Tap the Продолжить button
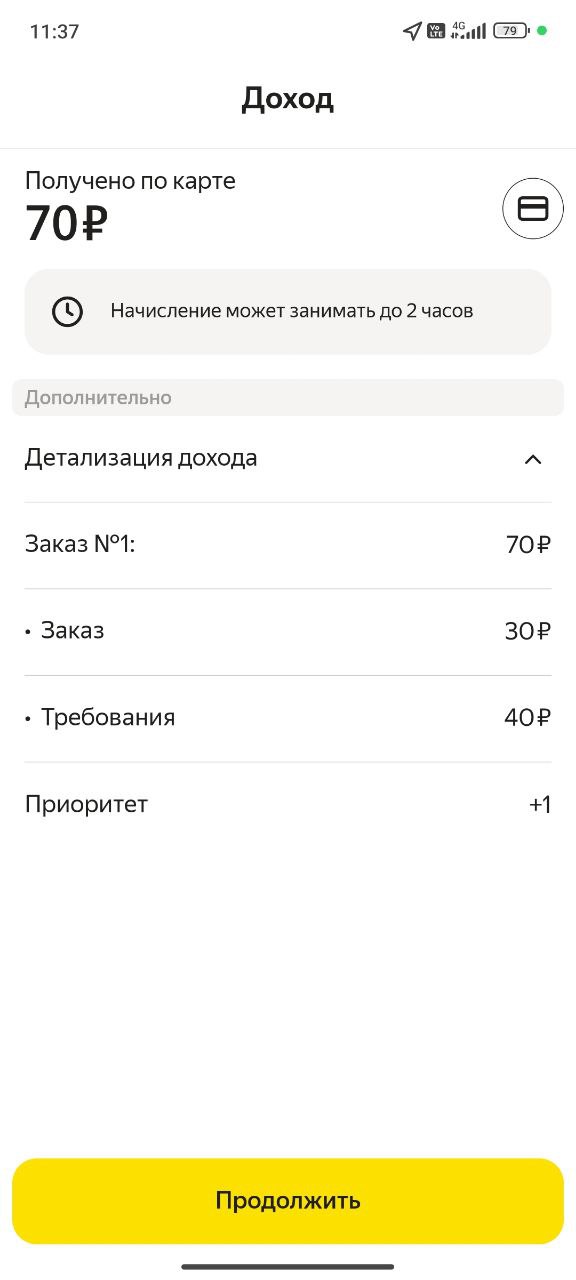Image resolution: width=576 pixels, height=1280 pixels. pos(288,1201)
